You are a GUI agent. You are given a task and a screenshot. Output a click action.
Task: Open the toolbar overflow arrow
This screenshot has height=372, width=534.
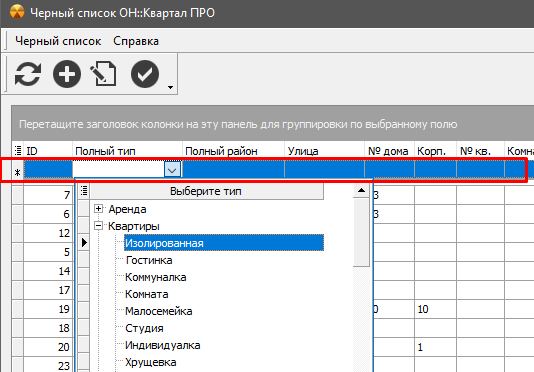170,87
